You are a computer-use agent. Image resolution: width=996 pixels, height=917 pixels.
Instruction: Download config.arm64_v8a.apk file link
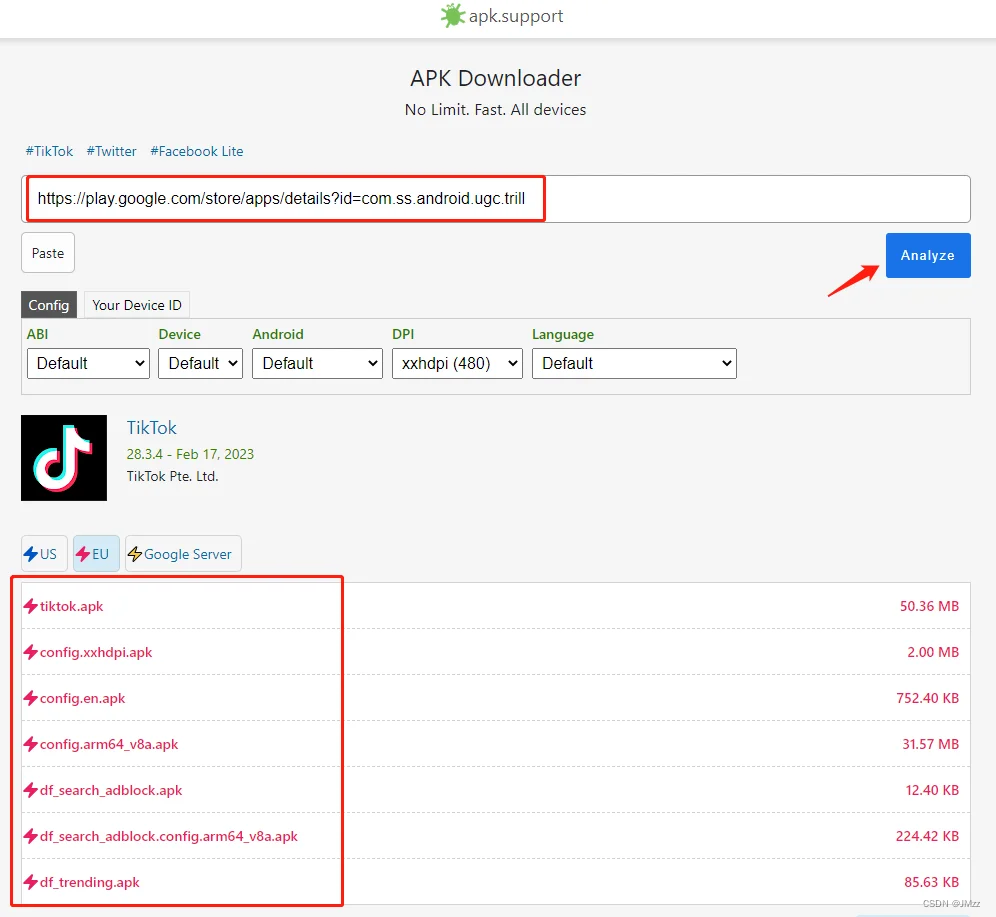[109, 744]
